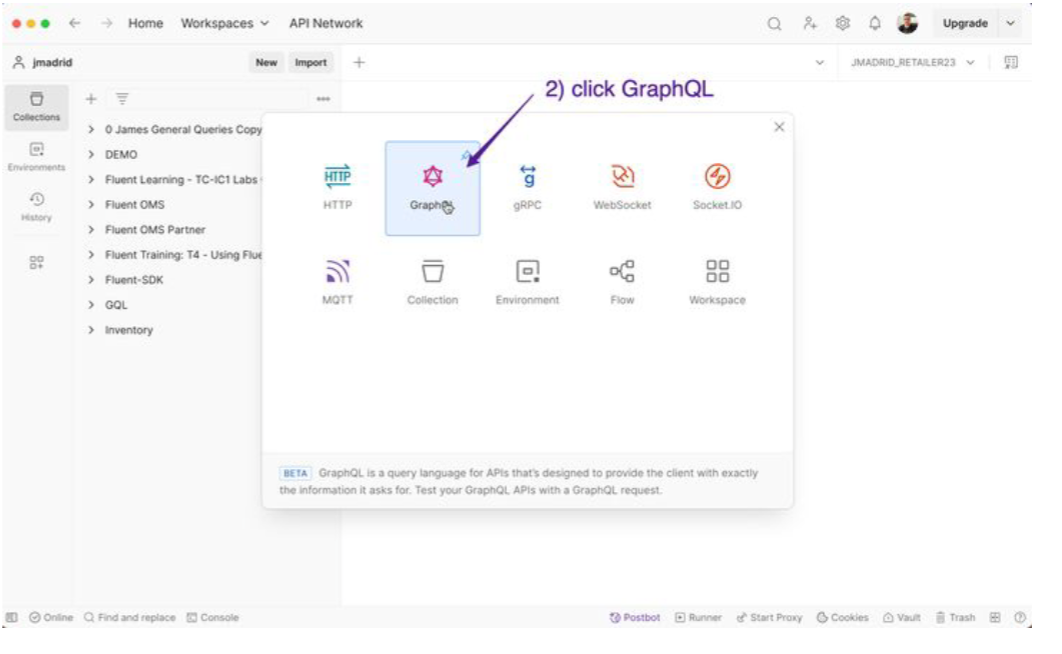Open the Environments sidebar panel

tap(36, 150)
